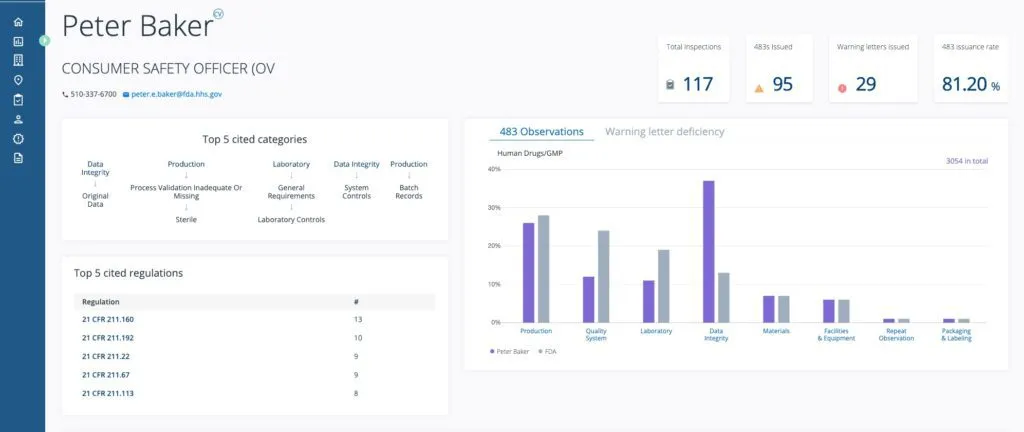
Task: Click the Sterile category
Action: pyautogui.click(x=186, y=220)
